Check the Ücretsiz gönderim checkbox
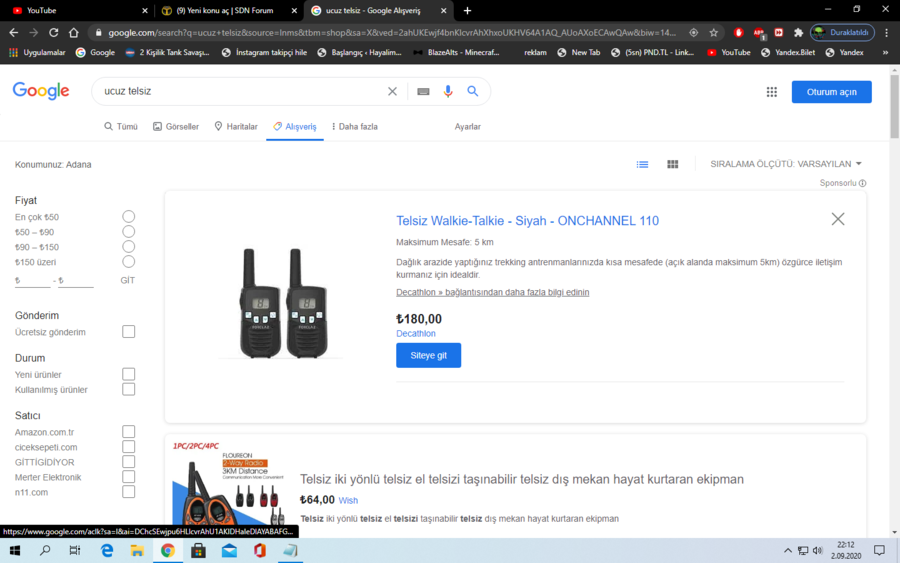The image size is (900, 563). pos(129,332)
